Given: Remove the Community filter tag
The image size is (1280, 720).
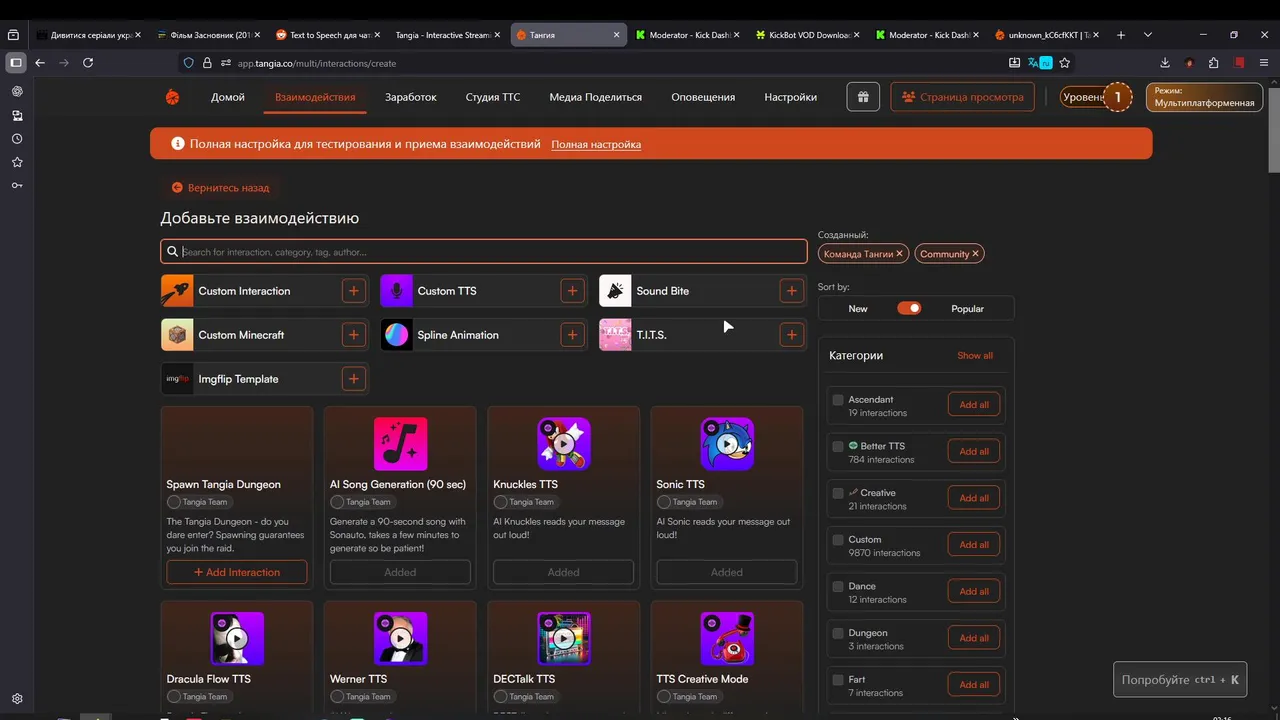Looking at the screenshot, I should click(975, 254).
